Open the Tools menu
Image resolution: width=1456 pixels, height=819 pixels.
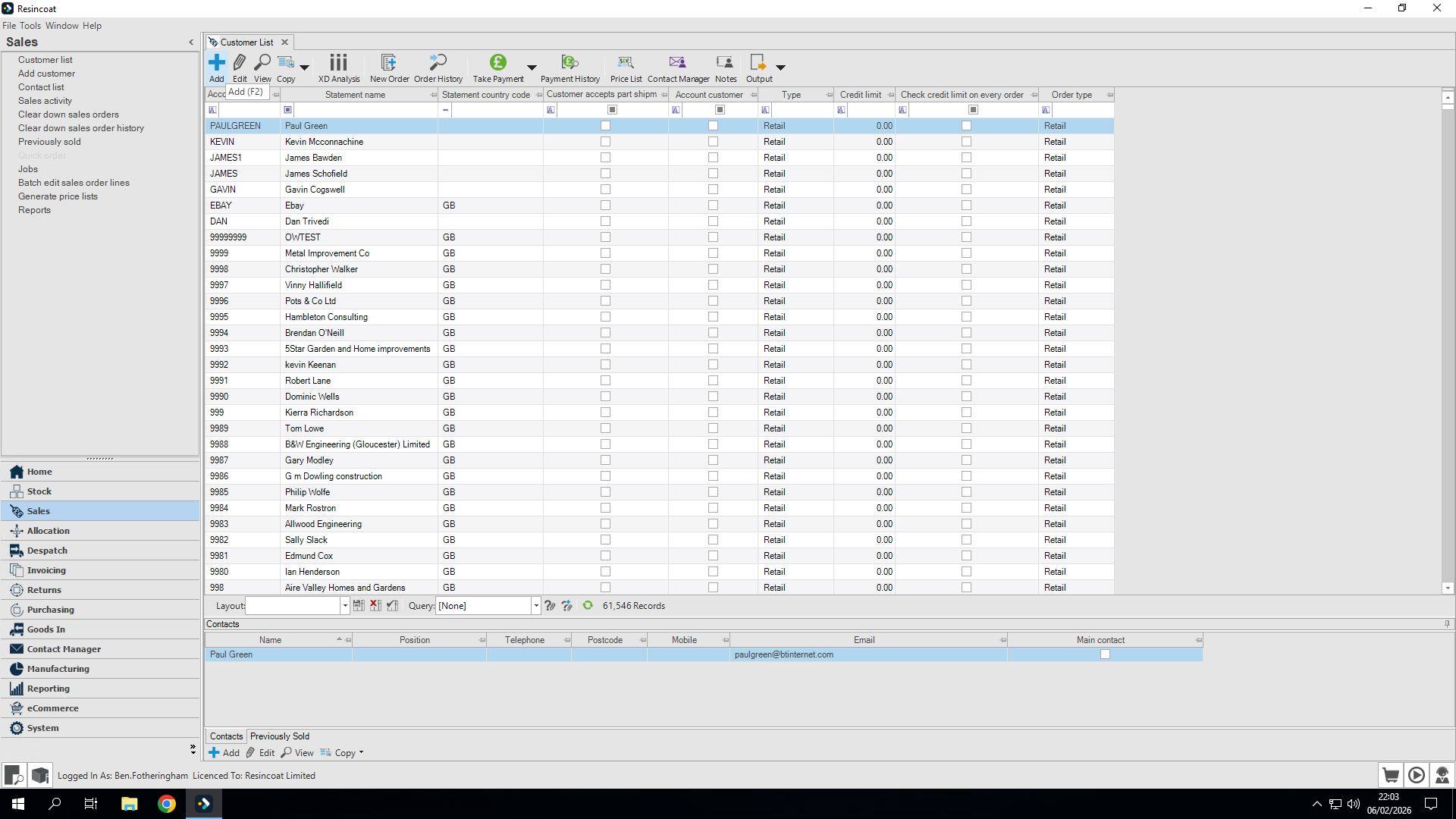click(30, 25)
